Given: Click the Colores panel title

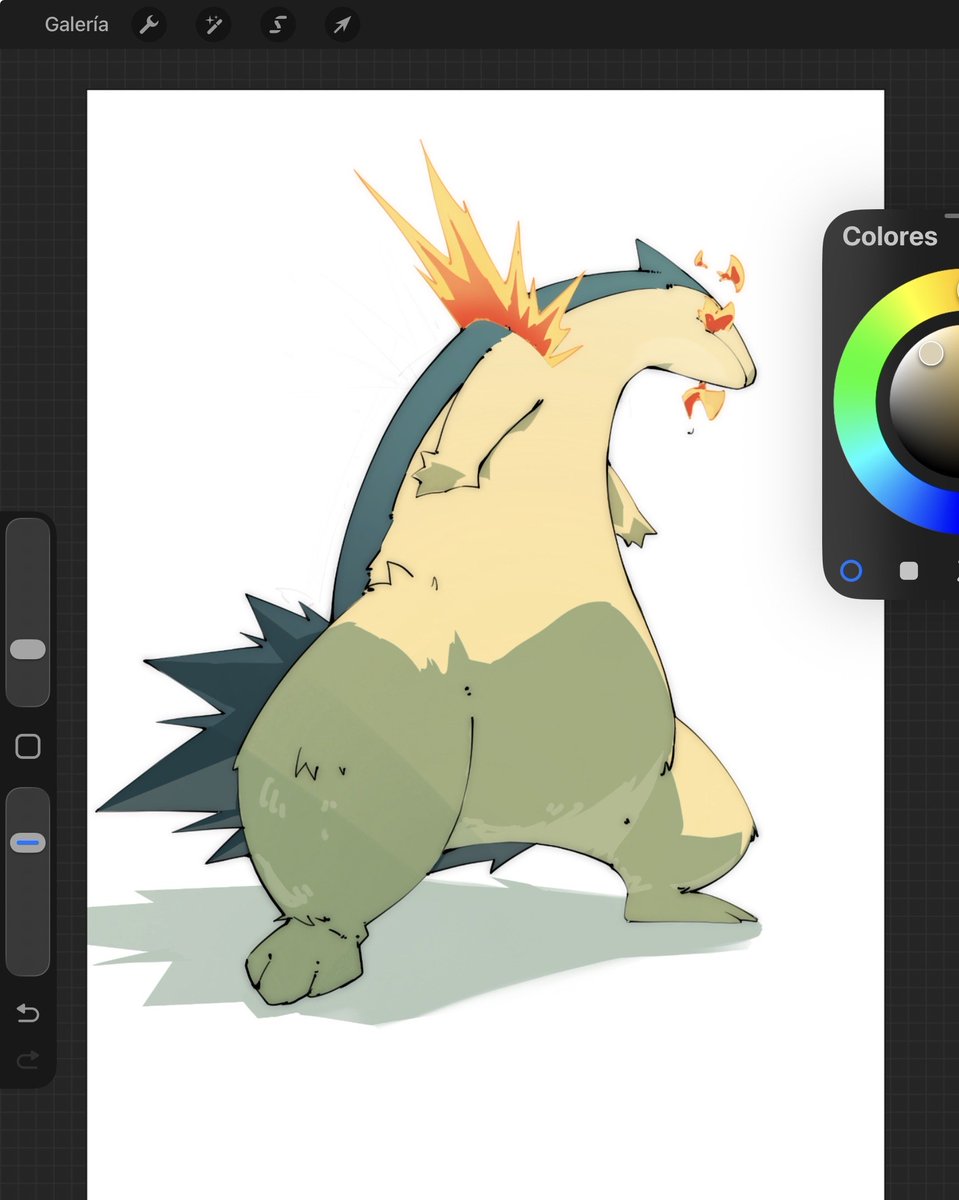Looking at the screenshot, I should click(890, 236).
